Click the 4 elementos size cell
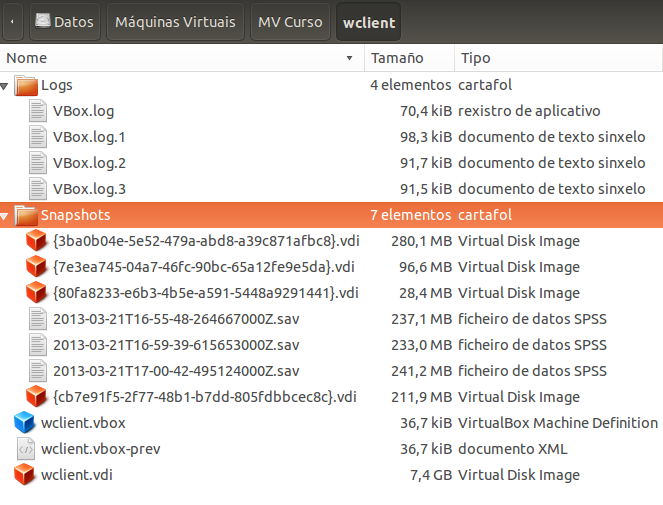Image resolution: width=663 pixels, height=505 pixels. tap(411, 85)
